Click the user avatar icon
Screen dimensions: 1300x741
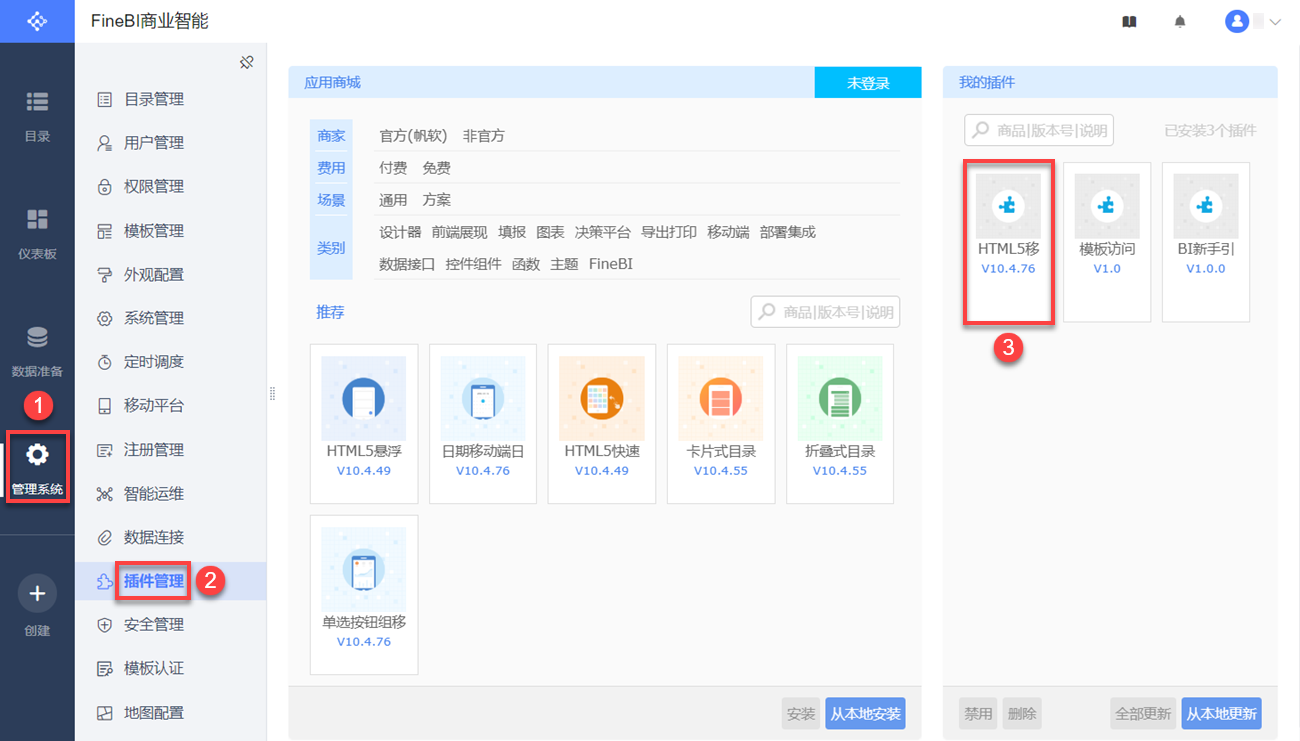(x=1237, y=21)
